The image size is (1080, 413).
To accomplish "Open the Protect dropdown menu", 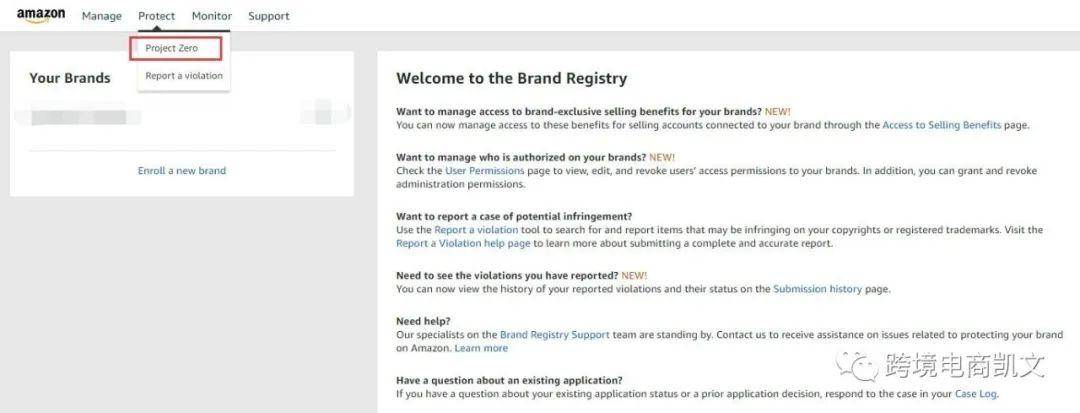I will pyautogui.click(x=157, y=16).
